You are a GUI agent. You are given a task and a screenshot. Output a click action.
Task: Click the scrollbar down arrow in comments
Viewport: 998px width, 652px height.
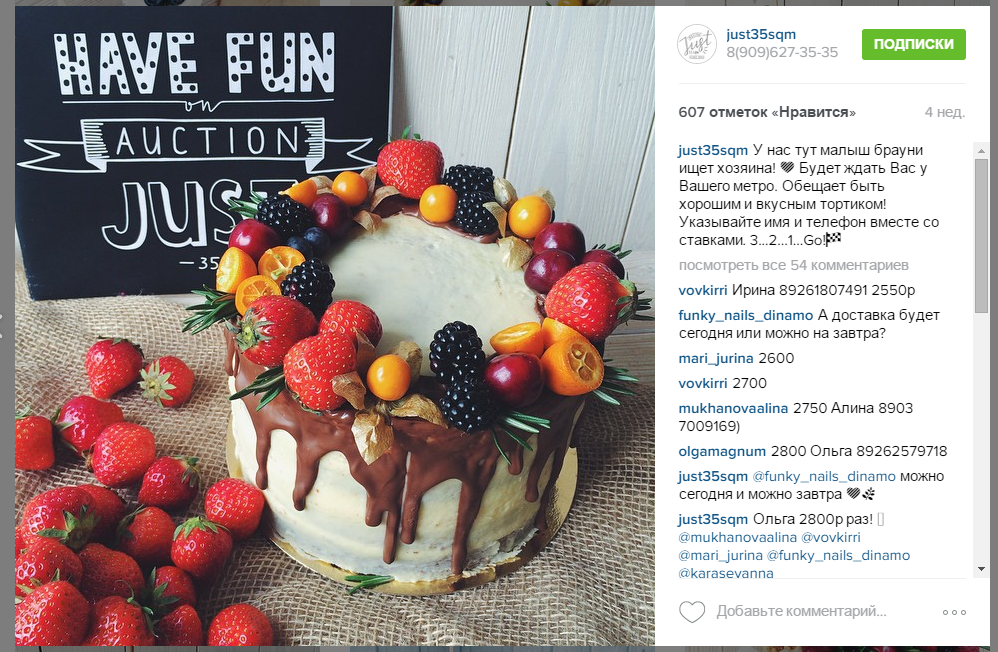tap(981, 569)
